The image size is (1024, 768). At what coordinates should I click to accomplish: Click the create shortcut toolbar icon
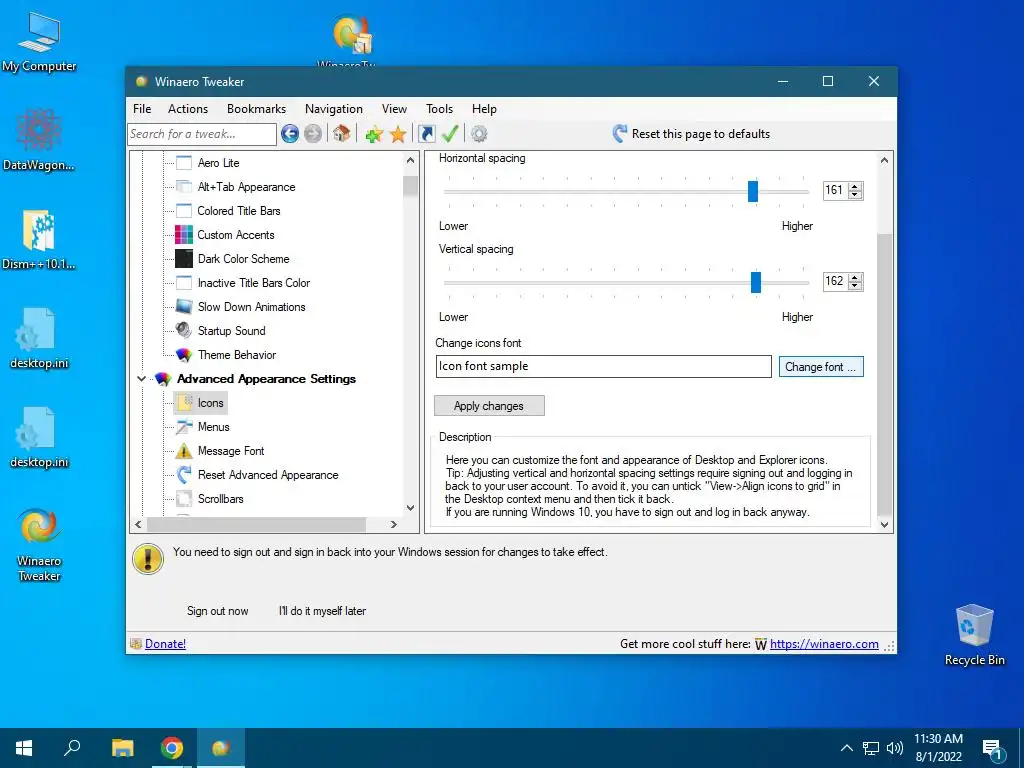click(426, 134)
